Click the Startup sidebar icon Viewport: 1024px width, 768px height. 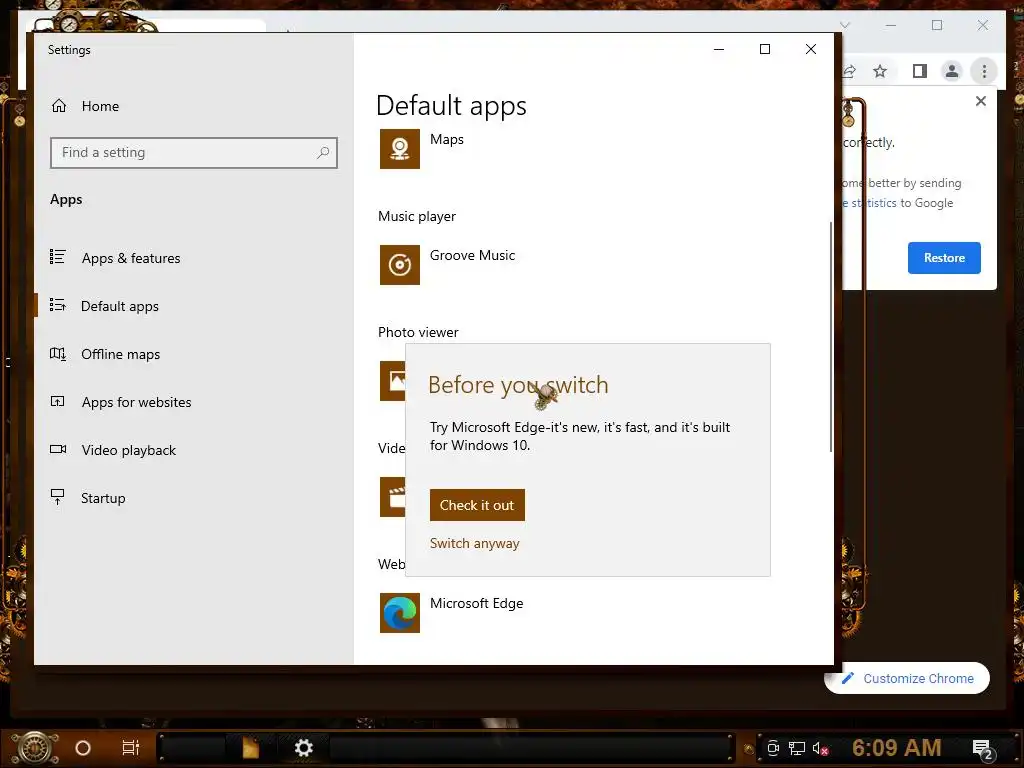tap(57, 497)
